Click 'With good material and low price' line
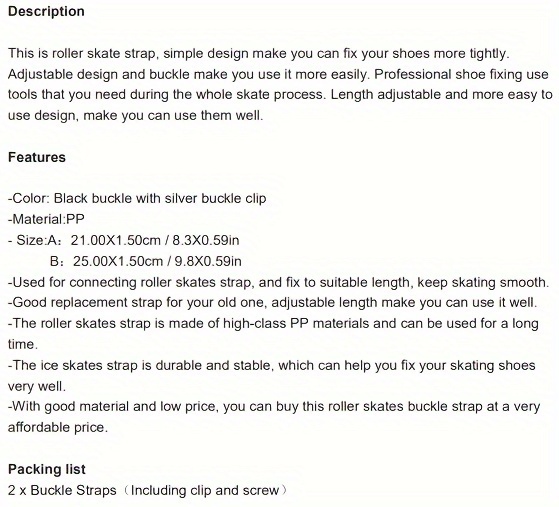 274,407
